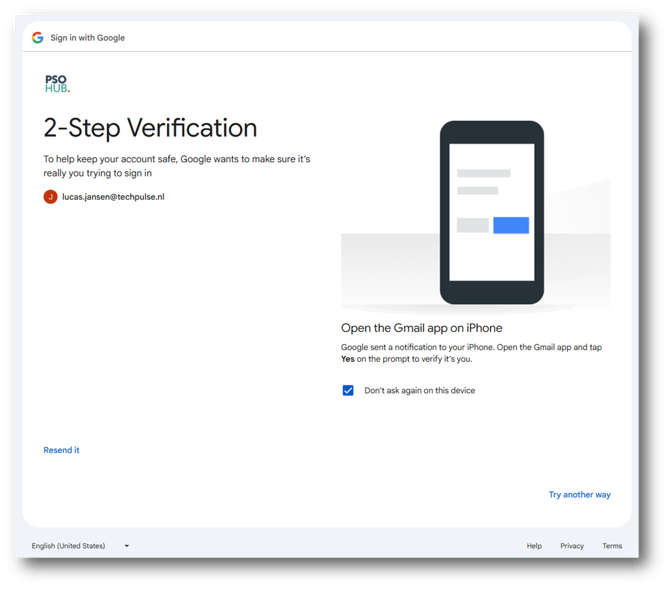Click the "Open the Gmail app on iPhone" heading
Screen dimensions: 670x589
pos(421,328)
